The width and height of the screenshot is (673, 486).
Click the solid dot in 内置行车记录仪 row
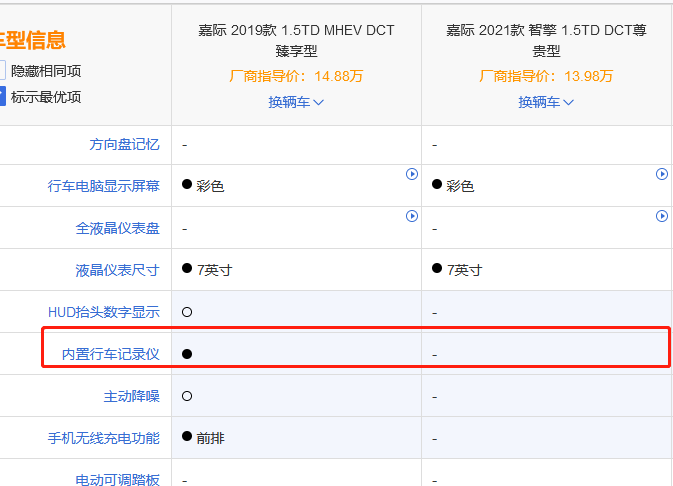pyautogui.click(x=187, y=354)
